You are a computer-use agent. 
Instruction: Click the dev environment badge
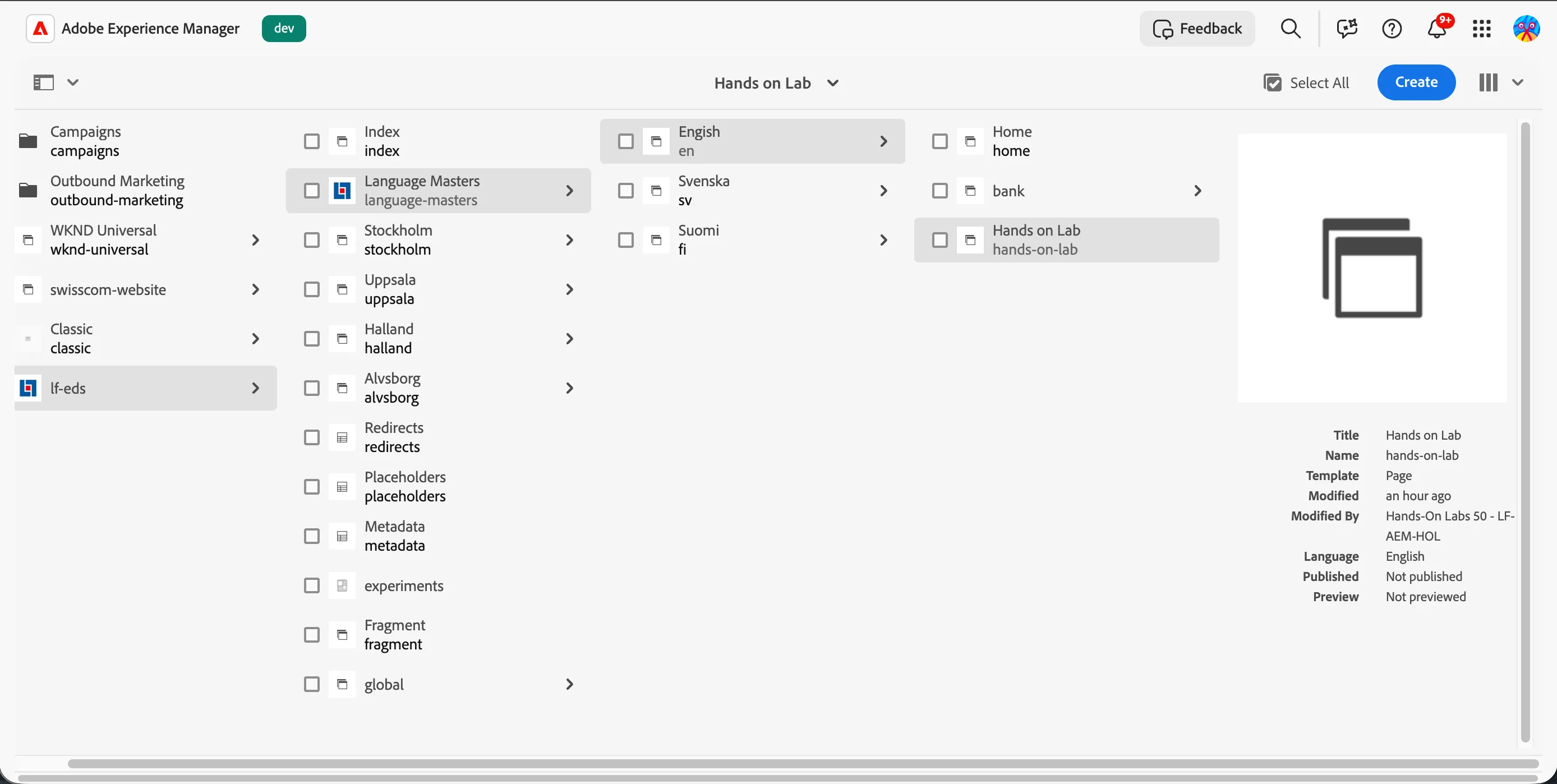283,29
